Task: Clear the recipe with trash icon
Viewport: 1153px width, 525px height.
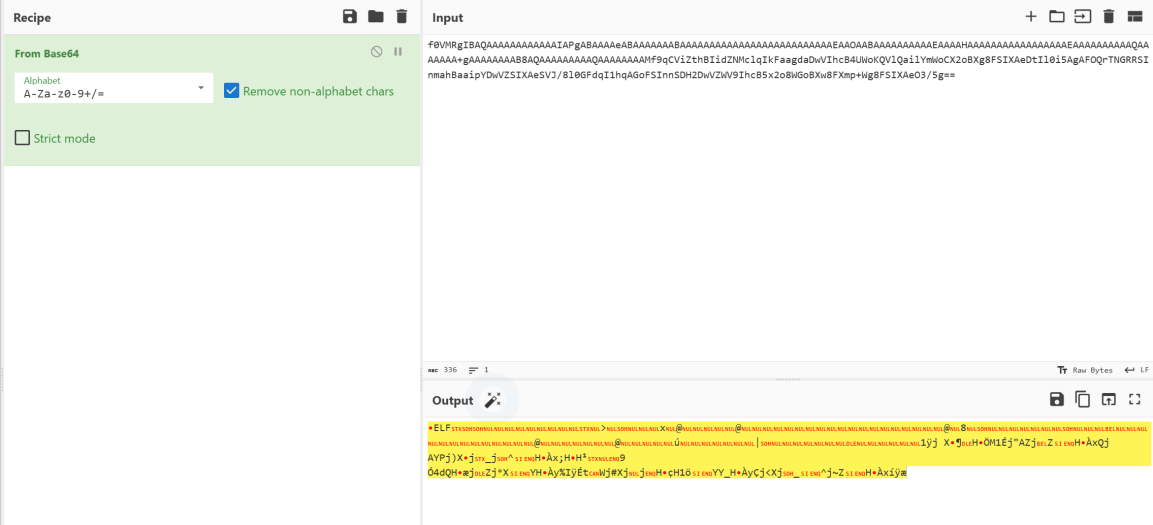Action: pyautogui.click(x=402, y=16)
